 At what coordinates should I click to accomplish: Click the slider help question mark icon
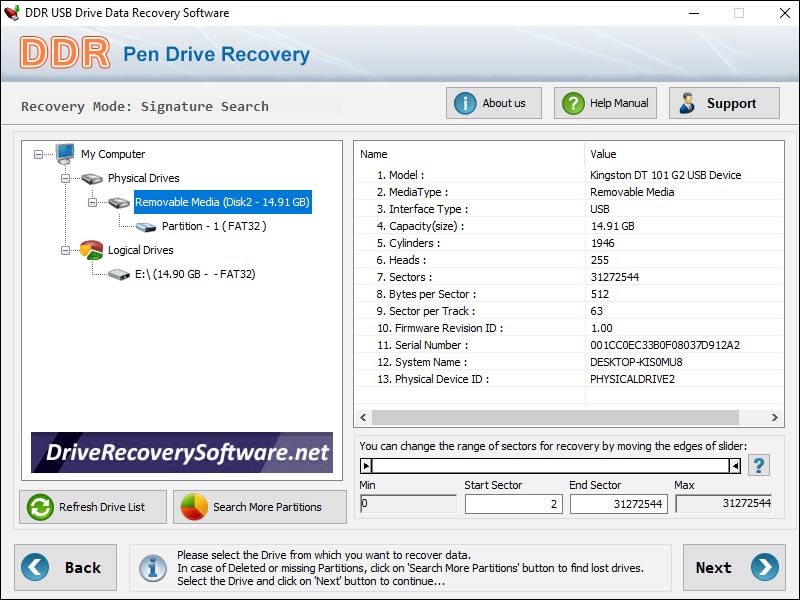tap(759, 465)
